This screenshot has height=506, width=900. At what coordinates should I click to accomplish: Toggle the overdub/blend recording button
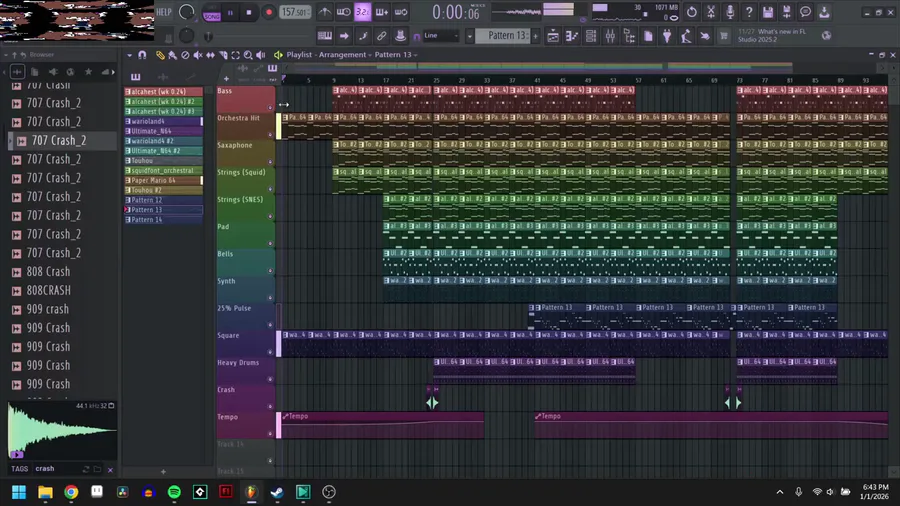pyautogui.click(x=382, y=12)
